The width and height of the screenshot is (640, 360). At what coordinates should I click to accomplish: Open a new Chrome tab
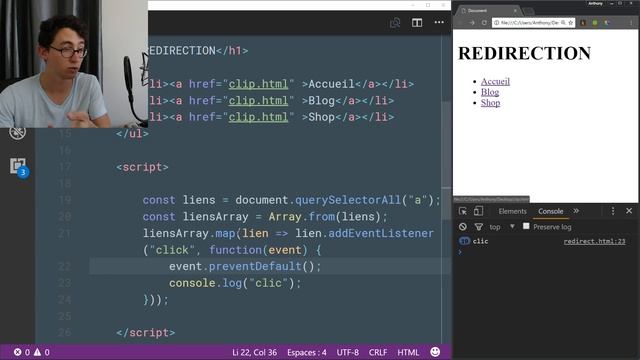coord(529,11)
